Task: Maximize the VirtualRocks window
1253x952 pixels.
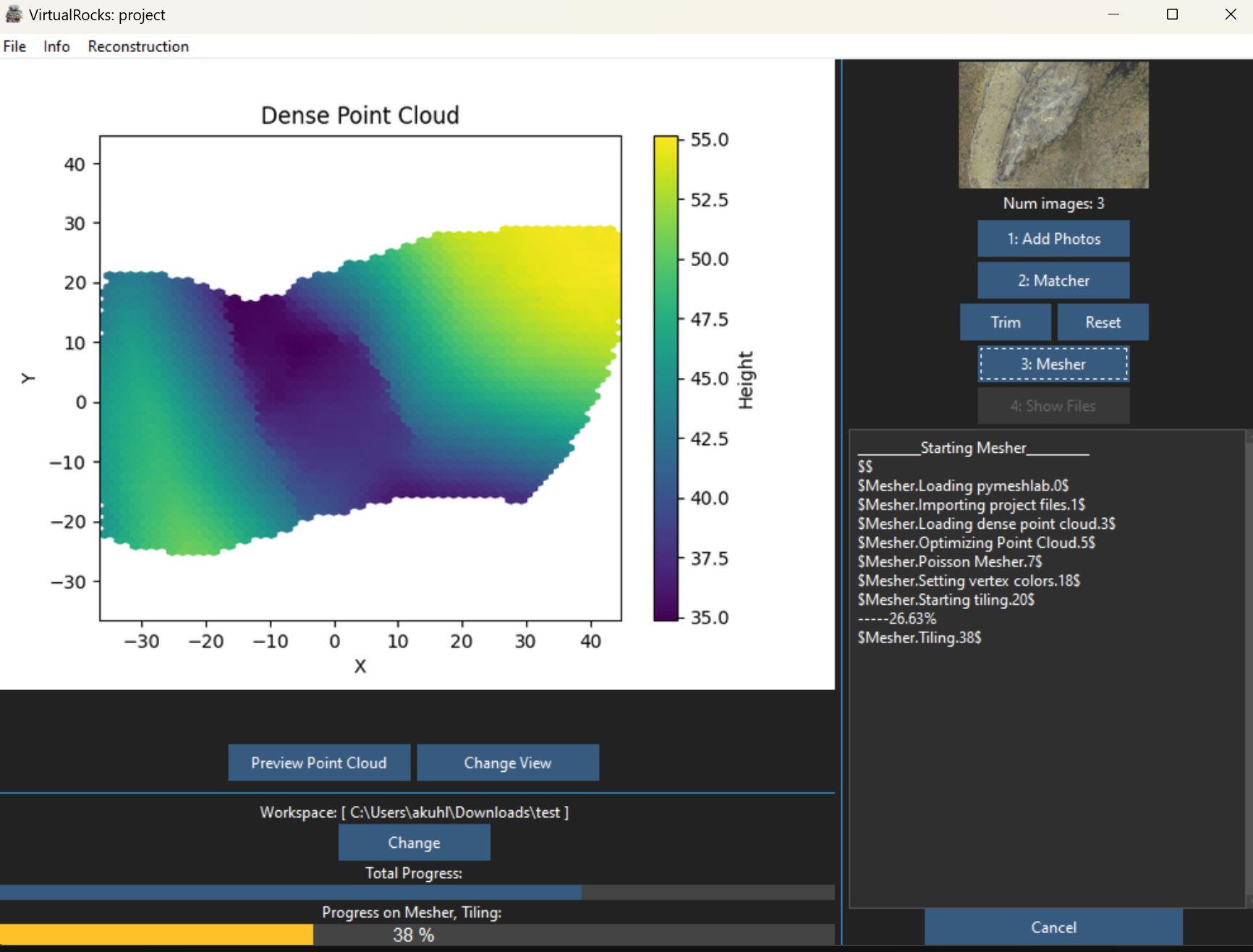Action: [1172, 14]
